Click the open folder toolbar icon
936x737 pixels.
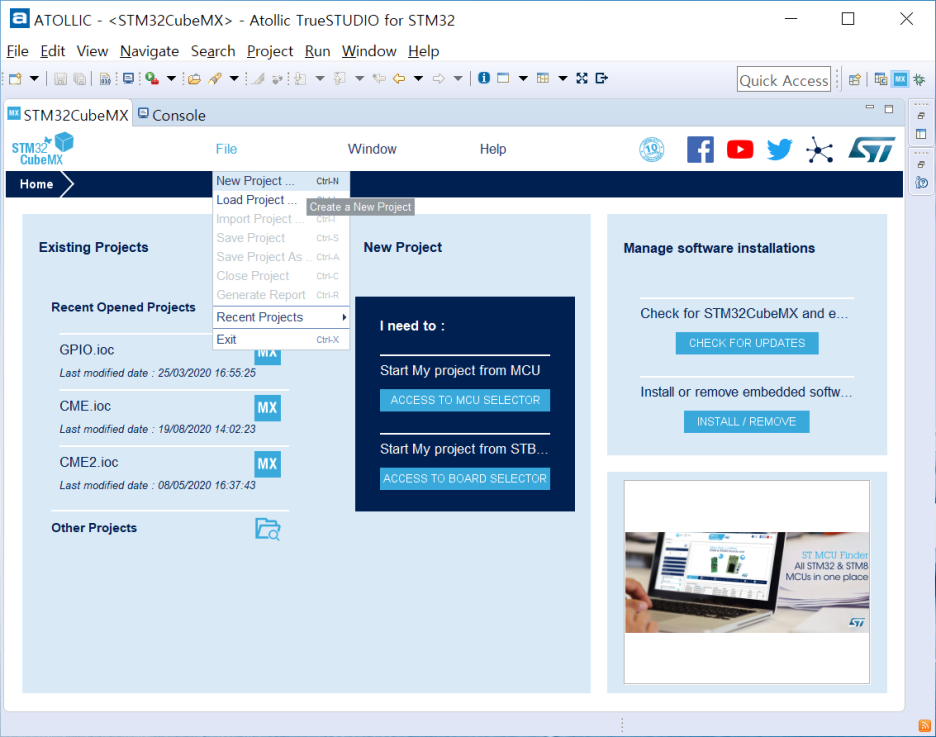[x=194, y=78]
